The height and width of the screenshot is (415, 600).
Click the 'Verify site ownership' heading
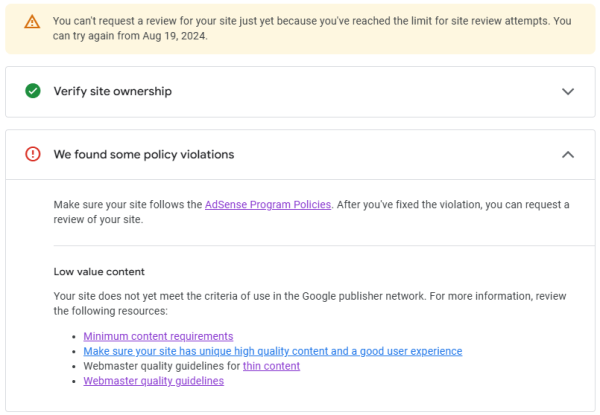pyautogui.click(x=112, y=91)
